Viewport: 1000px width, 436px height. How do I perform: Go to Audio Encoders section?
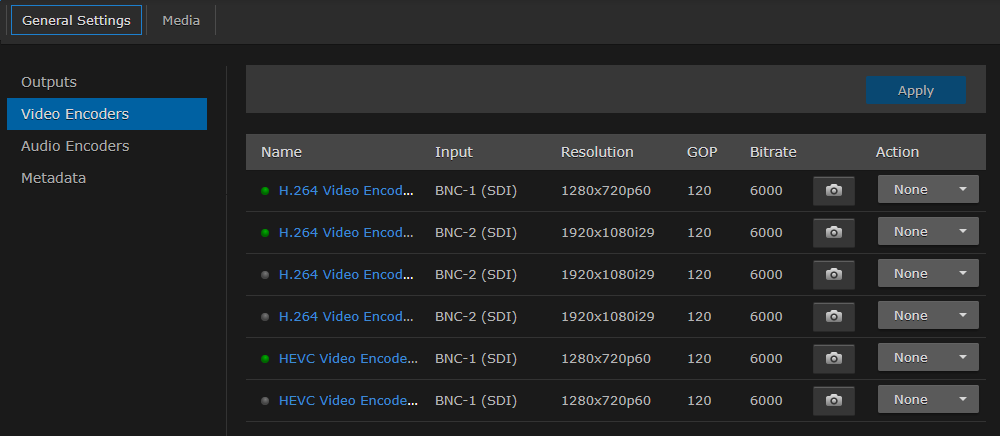coord(75,146)
